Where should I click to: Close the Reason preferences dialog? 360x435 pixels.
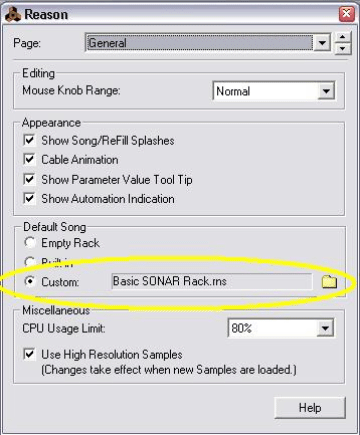[x=346, y=14]
